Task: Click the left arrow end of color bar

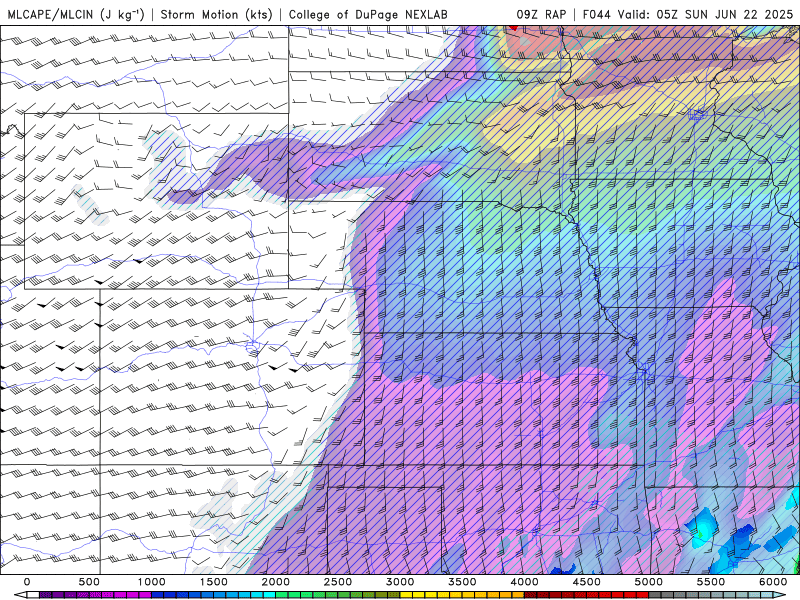Action: pyautogui.click(x=20, y=595)
